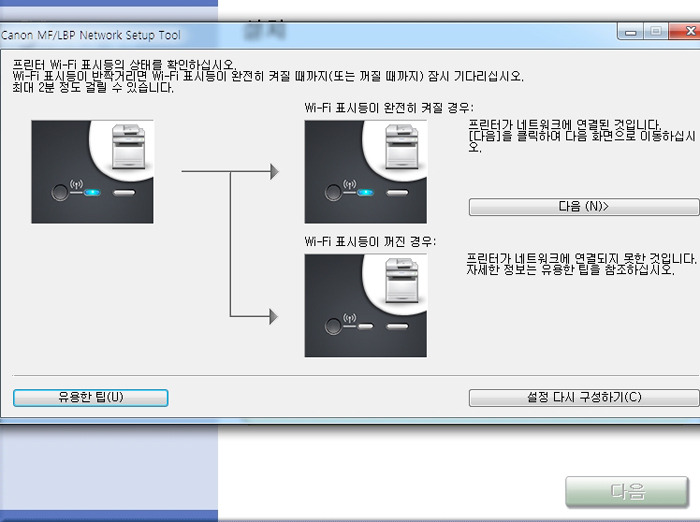
Task: Select the image under 'Wi-Fi 표시등이 완전히 켜질 경우'
Action: click(366, 172)
